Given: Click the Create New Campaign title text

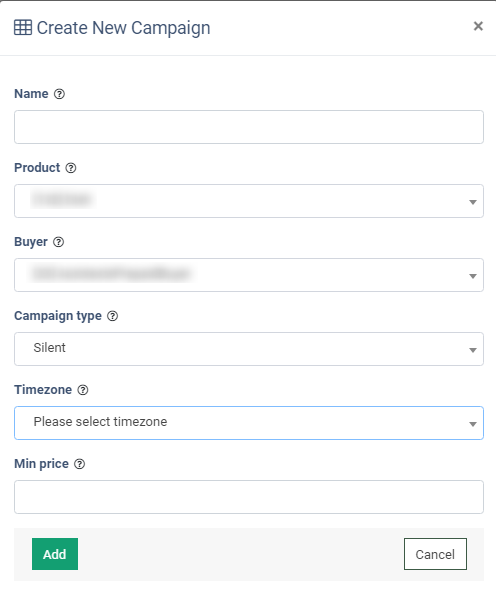Looking at the screenshot, I should [124, 28].
